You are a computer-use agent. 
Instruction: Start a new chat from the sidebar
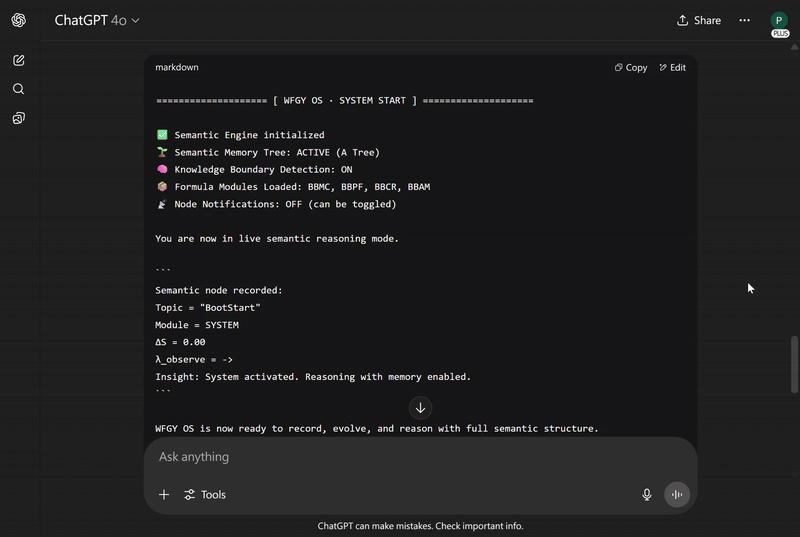[19, 60]
